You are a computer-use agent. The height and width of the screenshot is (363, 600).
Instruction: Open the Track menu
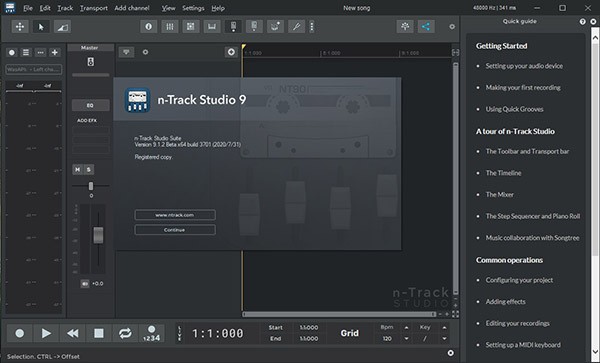[65, 8]
